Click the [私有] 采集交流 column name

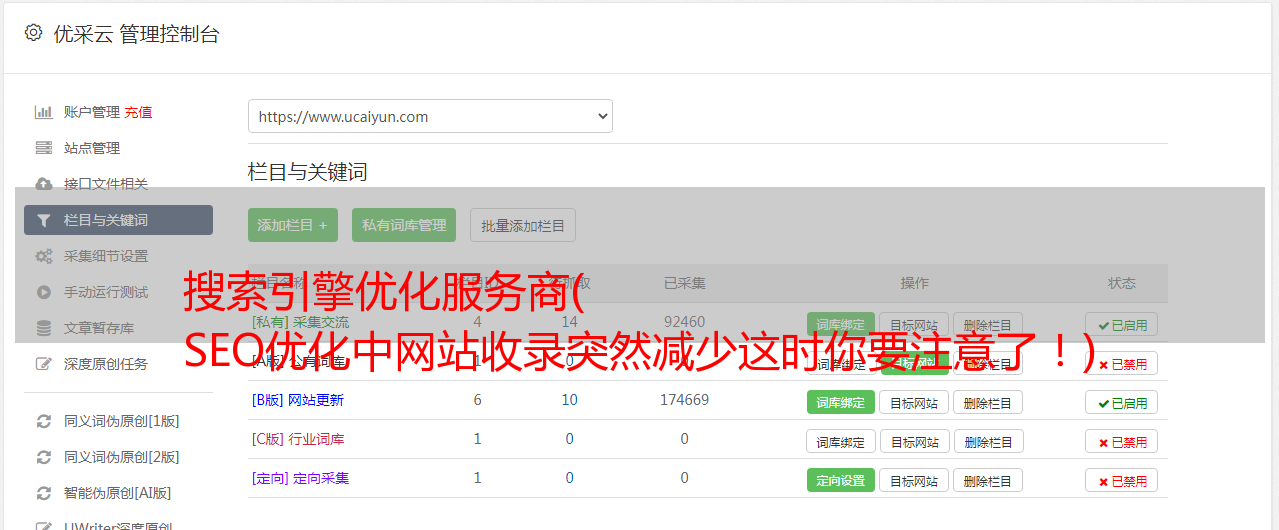point(300,322)
